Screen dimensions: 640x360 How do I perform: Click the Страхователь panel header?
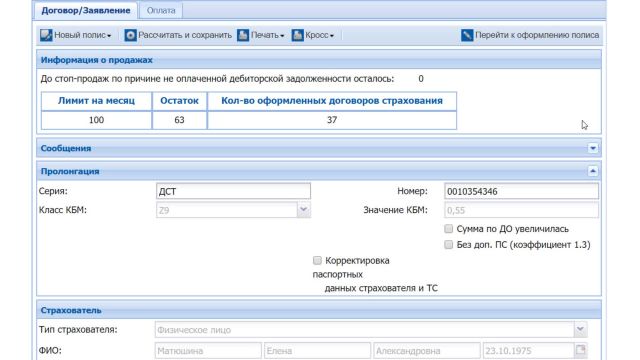pos(319,310)
